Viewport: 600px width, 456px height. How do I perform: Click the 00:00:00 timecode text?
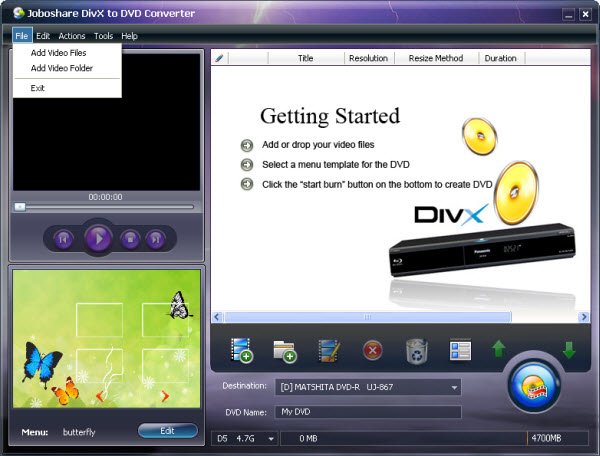106,197
